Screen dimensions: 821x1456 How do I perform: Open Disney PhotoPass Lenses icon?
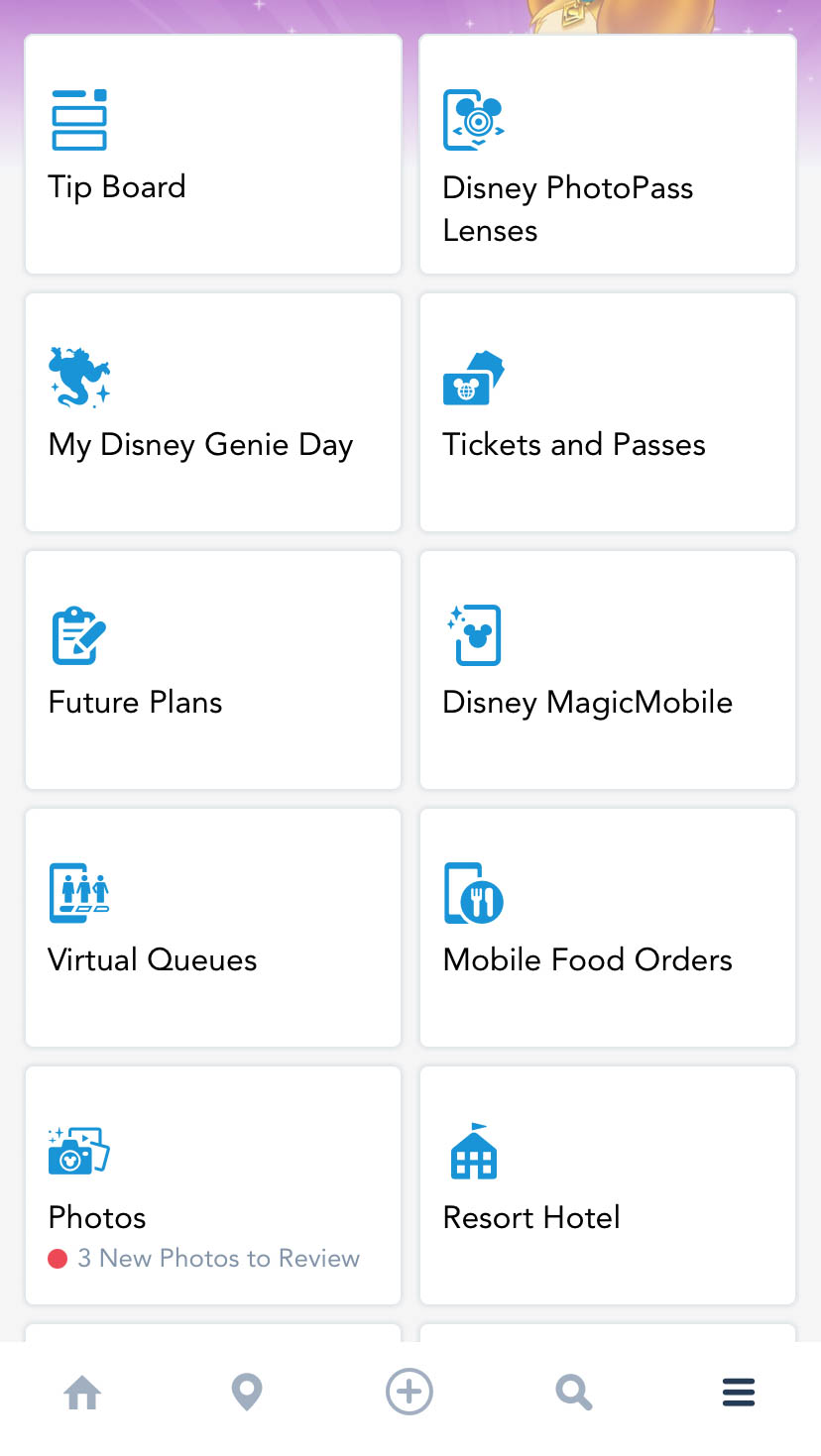tap(474, 120)
